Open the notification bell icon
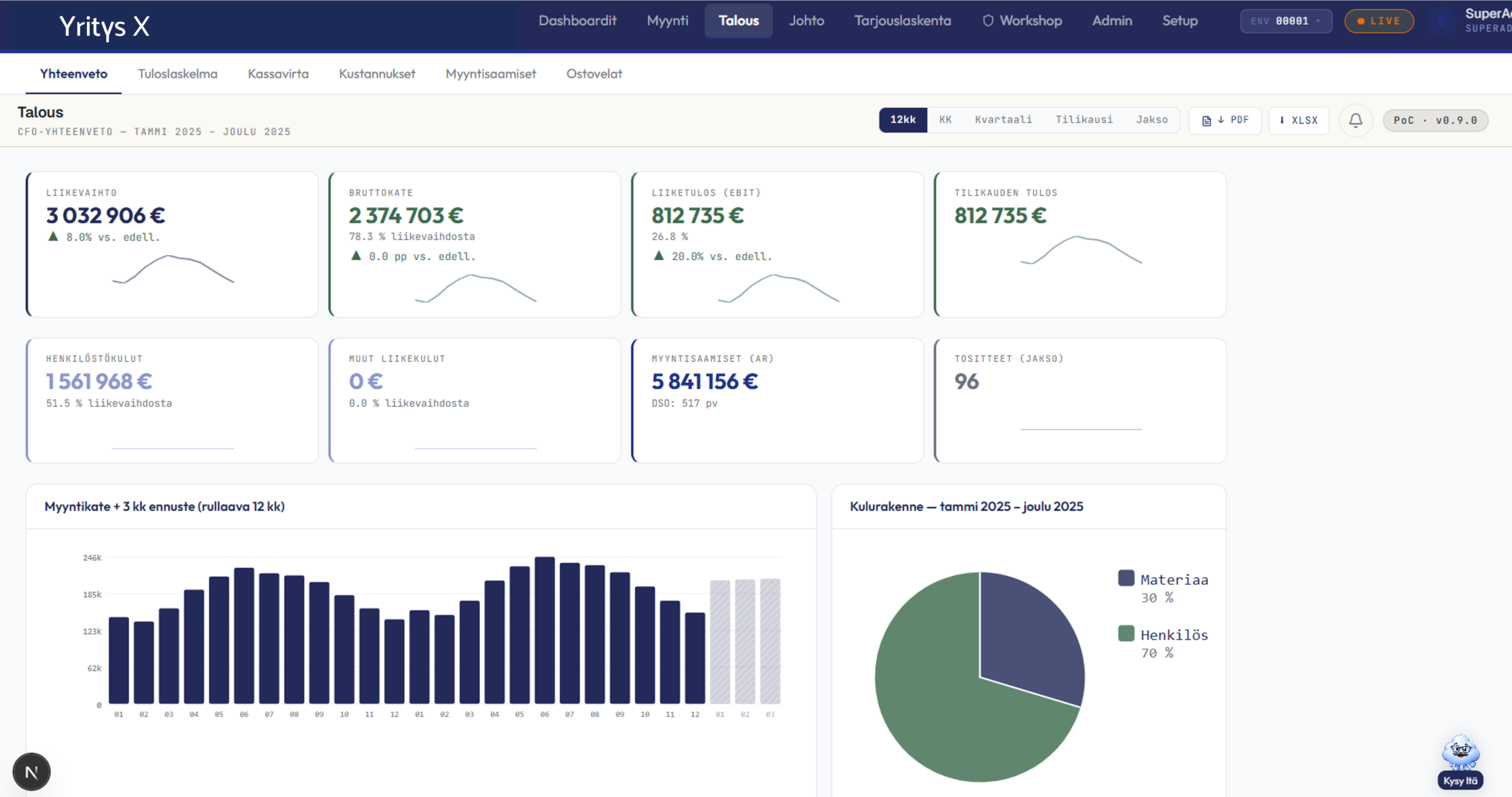 click(1355, 120)
